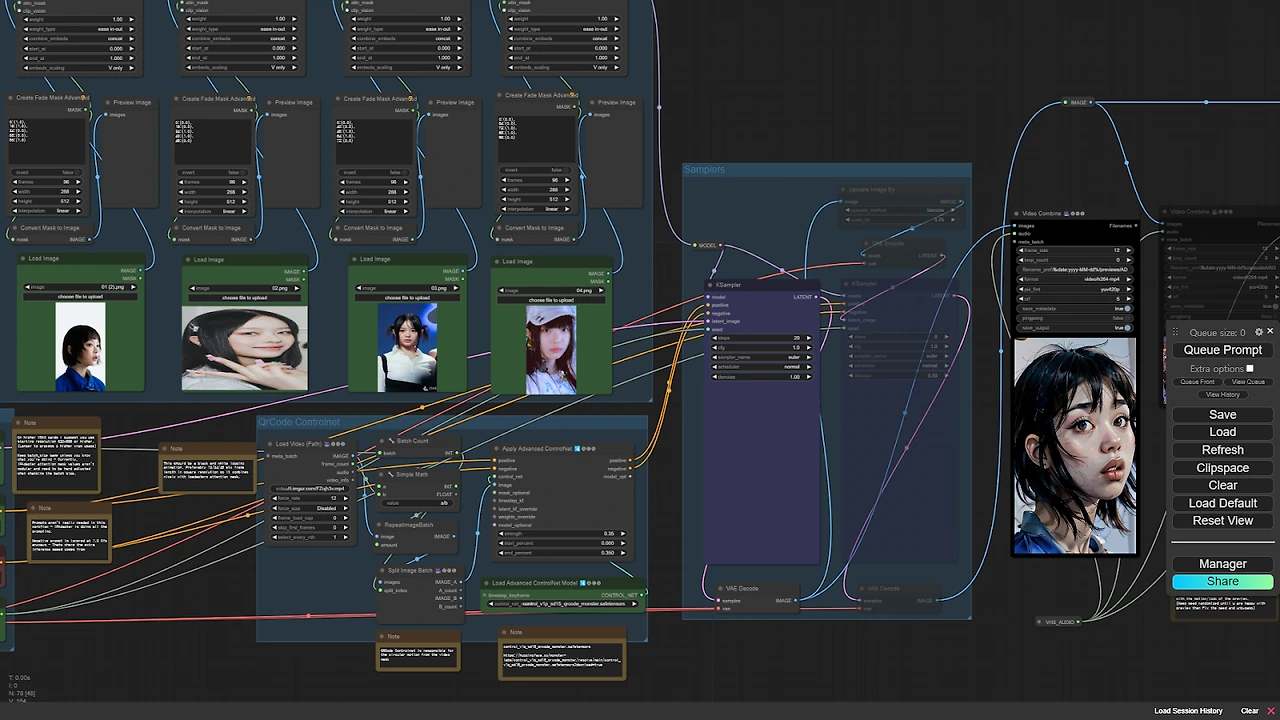Screen dimensions: 1280x720
Task: Click Reset View
Action: coord(1222,521)
